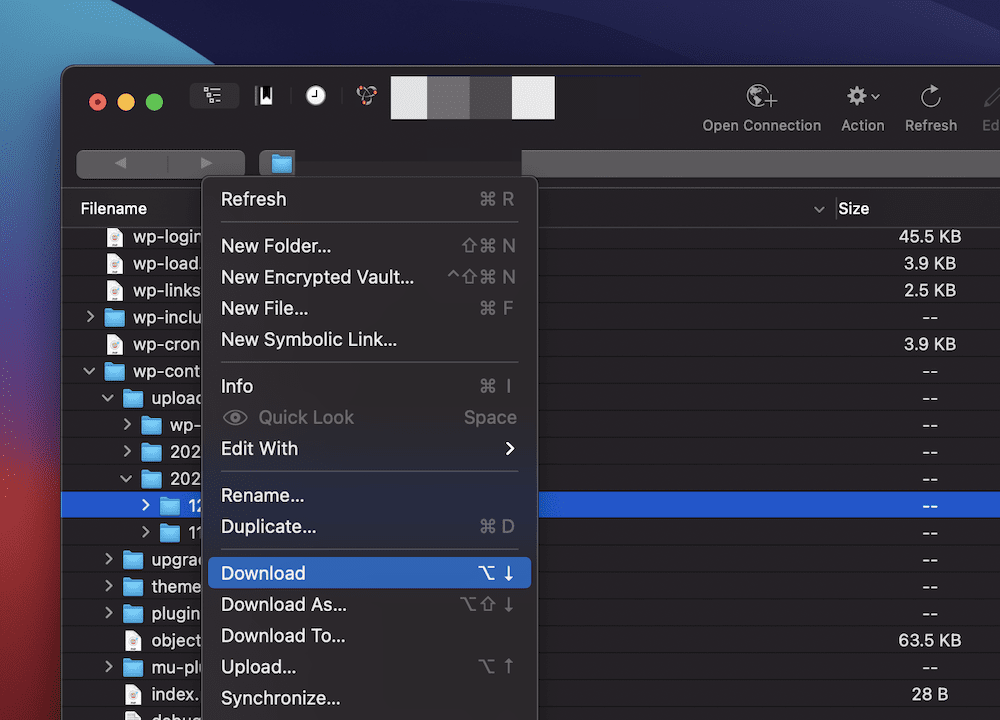Click the Open Connection globe icon

761,96
